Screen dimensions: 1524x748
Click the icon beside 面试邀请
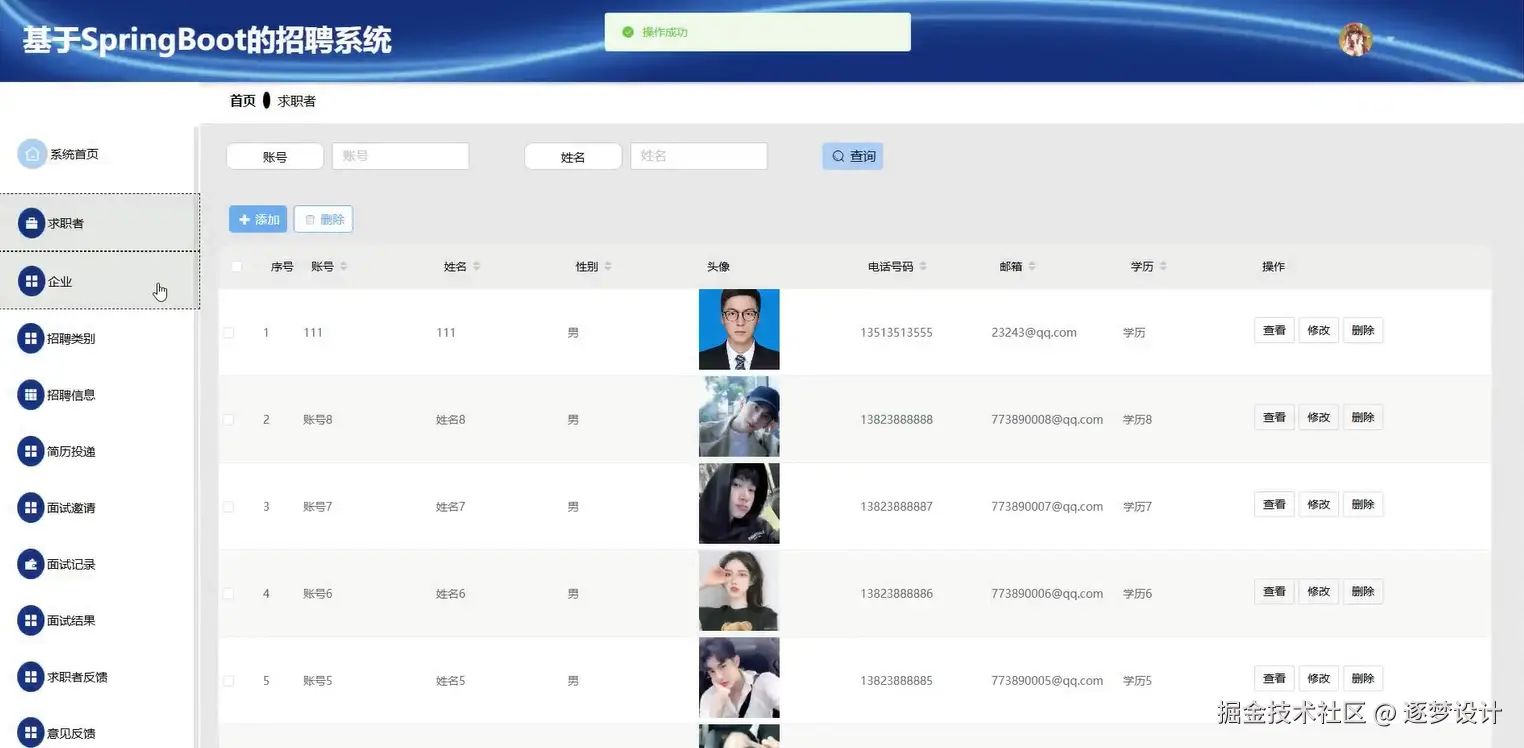[x=31, y=508]
